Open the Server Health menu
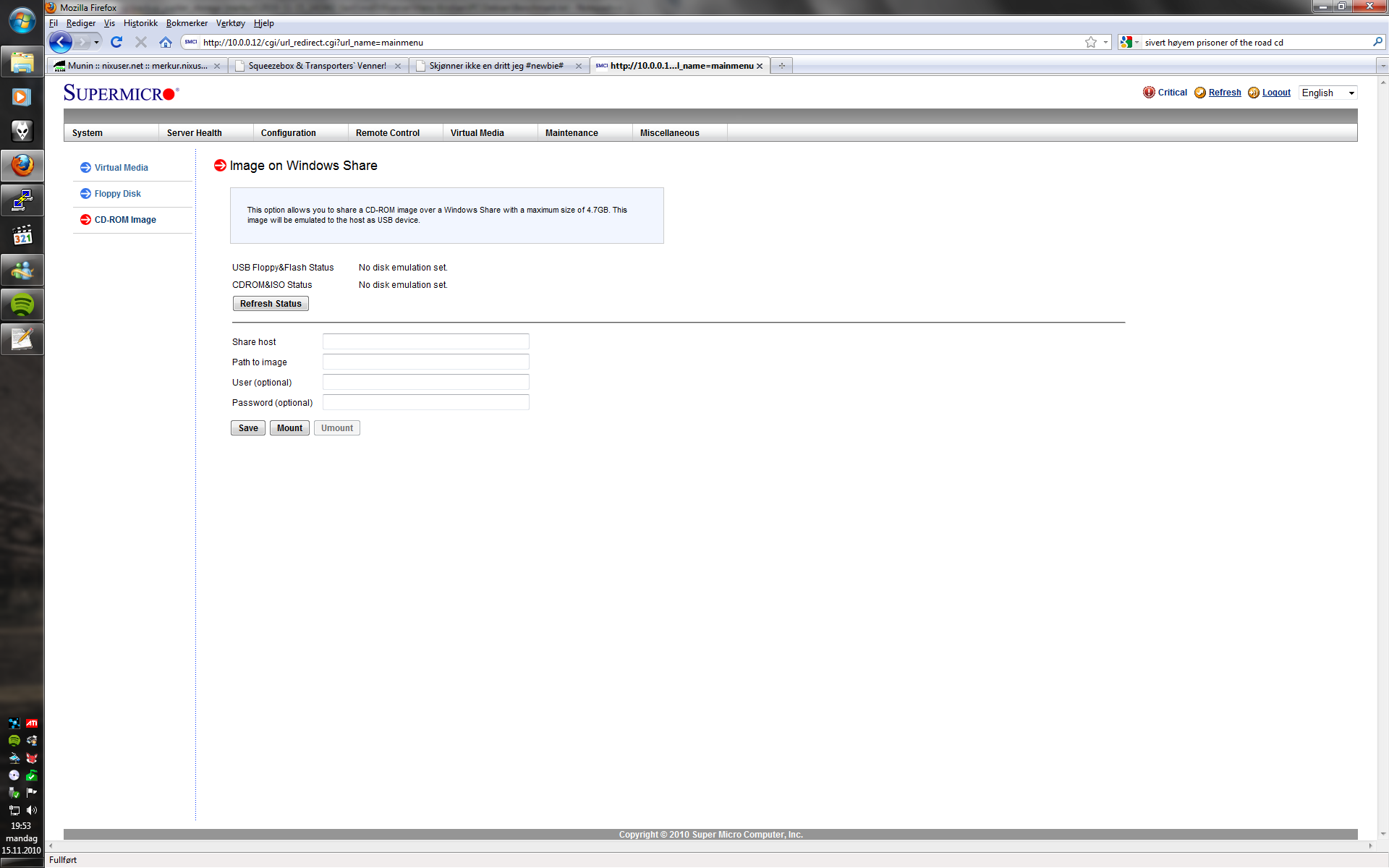 pyautogui.click(x=194, y=133)
